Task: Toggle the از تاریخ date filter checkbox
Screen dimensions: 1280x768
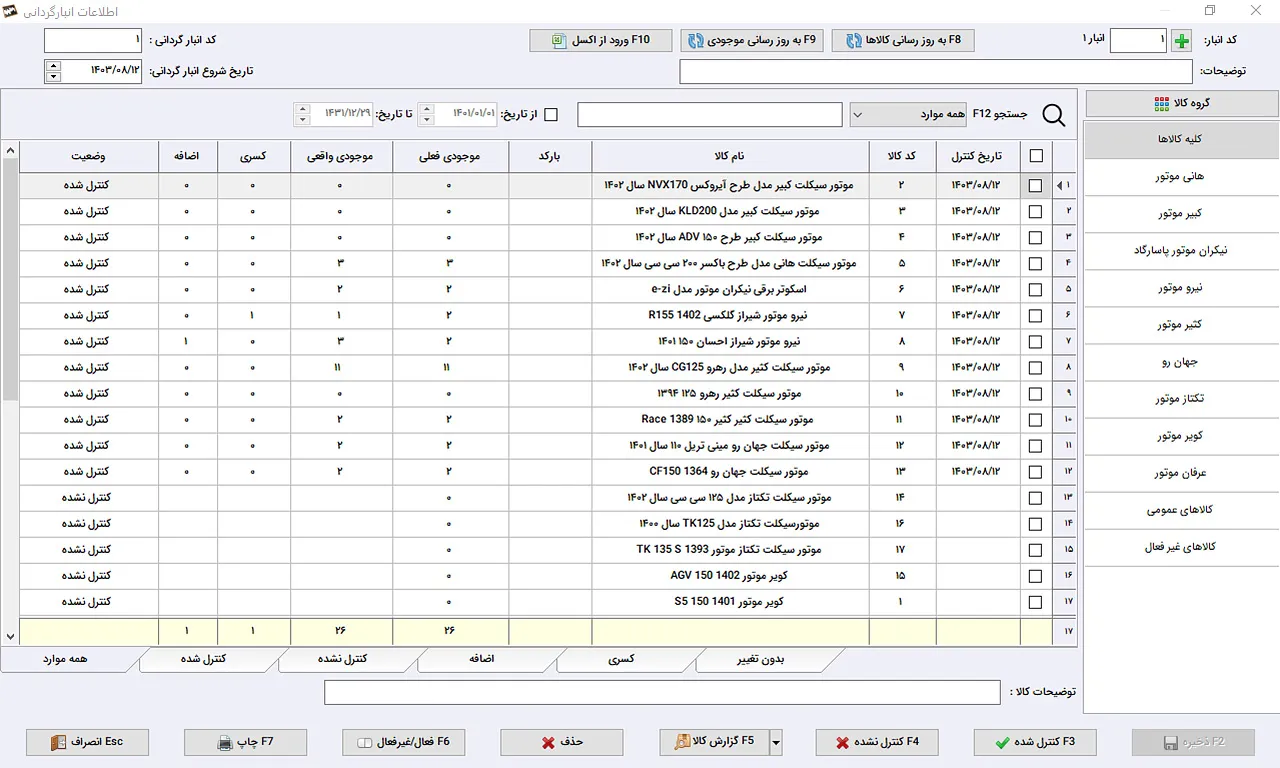Action: pos(551,115)
